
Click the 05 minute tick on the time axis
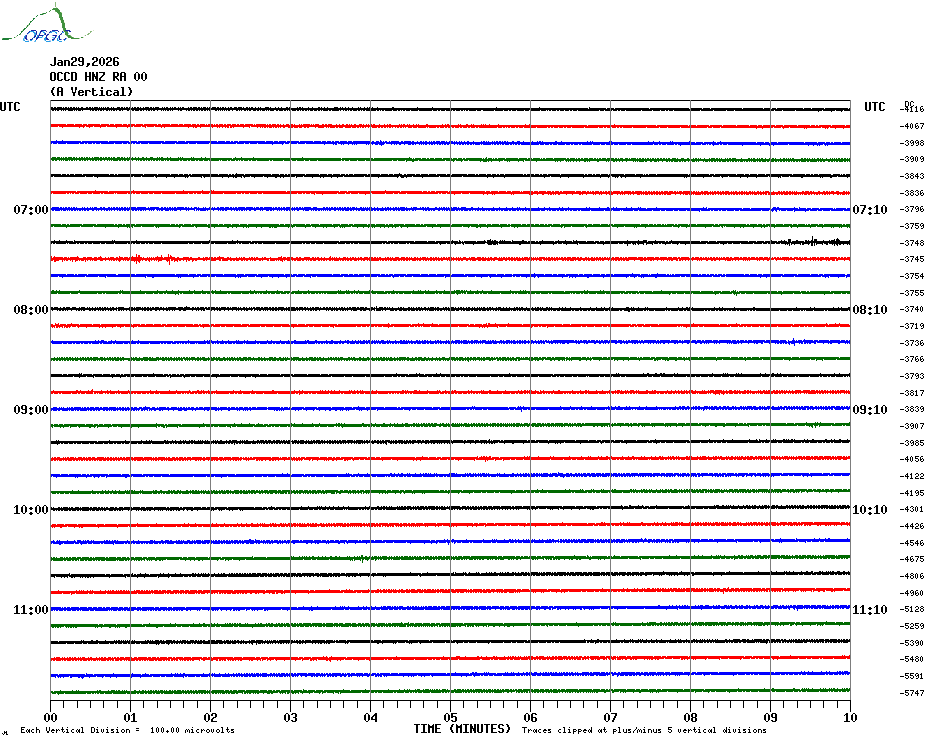coord(450,717)
